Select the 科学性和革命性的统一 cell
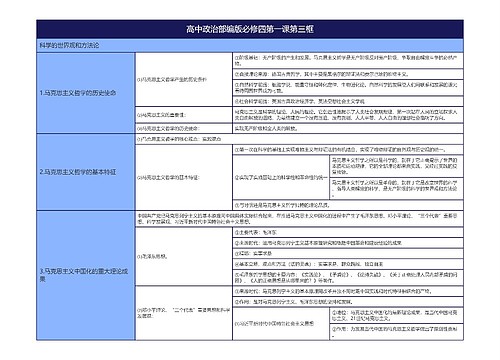Image resolution: width=500 pixels, height=360 pixels. tap(281, 177)
